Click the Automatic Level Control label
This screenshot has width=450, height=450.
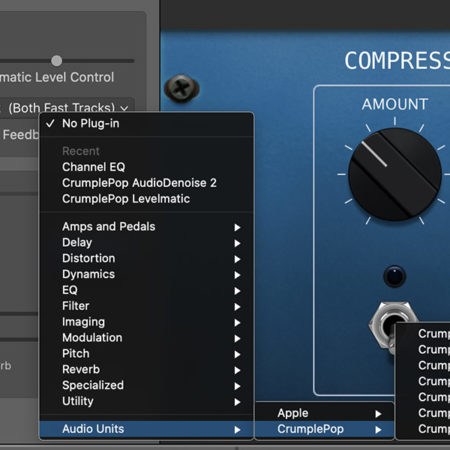(57, 77)
